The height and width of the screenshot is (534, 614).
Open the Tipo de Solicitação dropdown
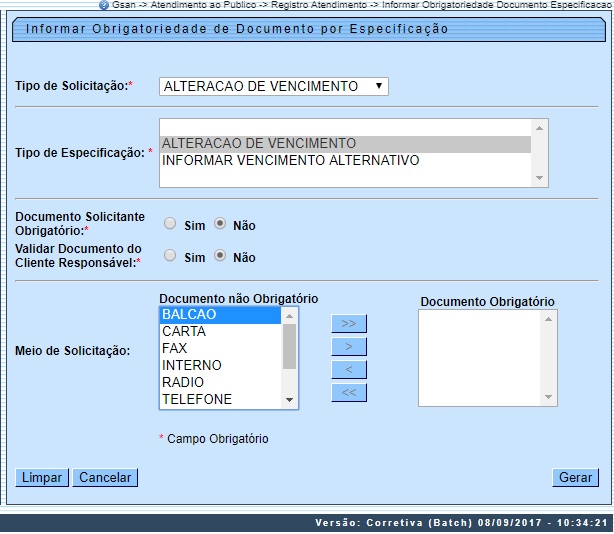pos(273,86)
